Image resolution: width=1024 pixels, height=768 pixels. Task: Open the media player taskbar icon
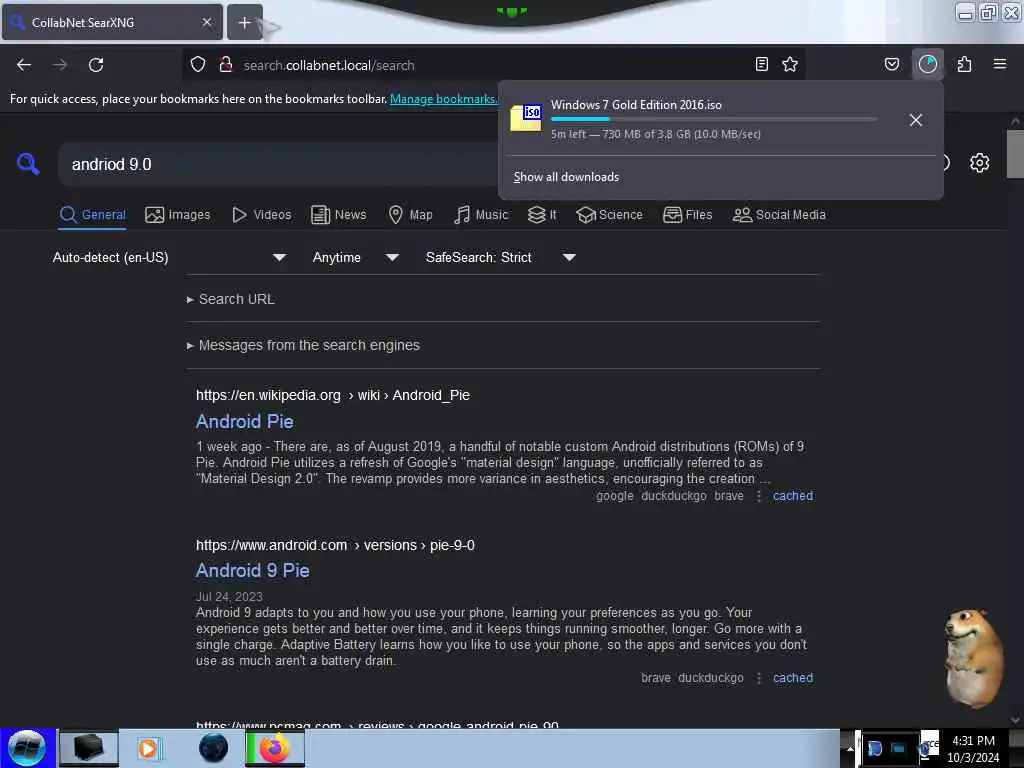click(148, 748)
